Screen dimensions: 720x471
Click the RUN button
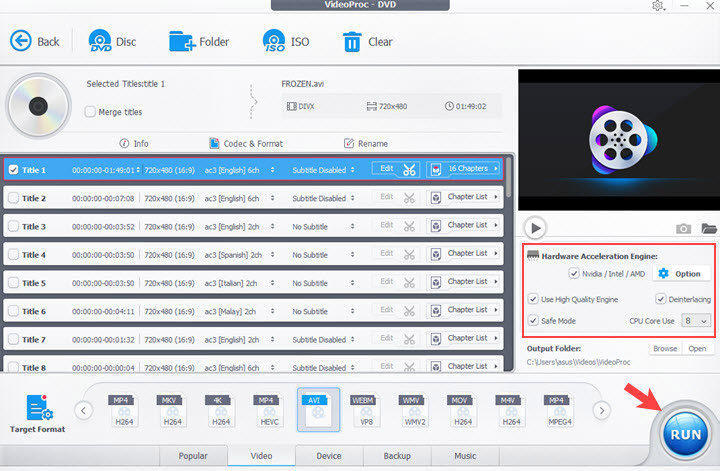pos(685,434)
